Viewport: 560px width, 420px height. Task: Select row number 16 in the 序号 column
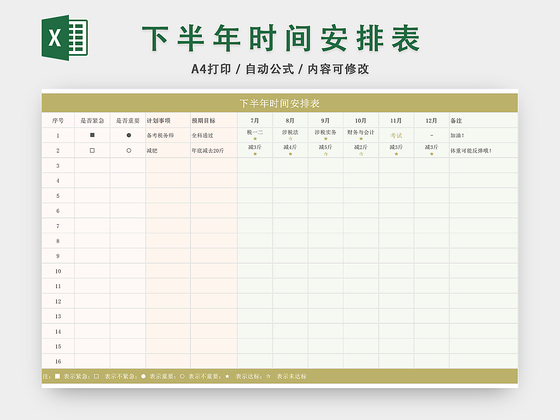tap(58, 361)
